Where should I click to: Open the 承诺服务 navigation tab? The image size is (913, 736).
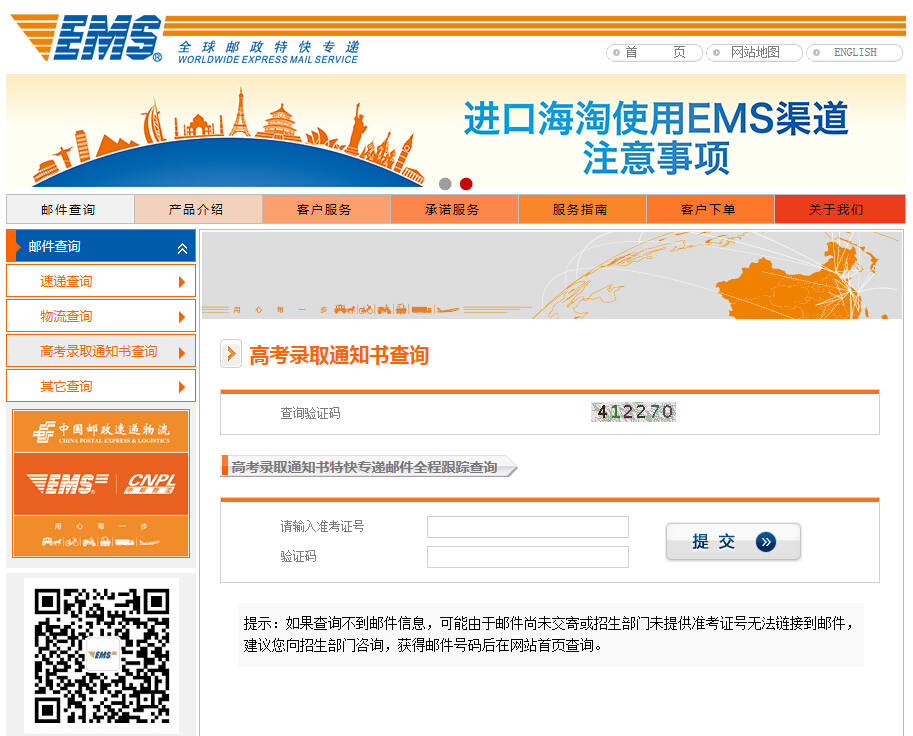(454, 210)
